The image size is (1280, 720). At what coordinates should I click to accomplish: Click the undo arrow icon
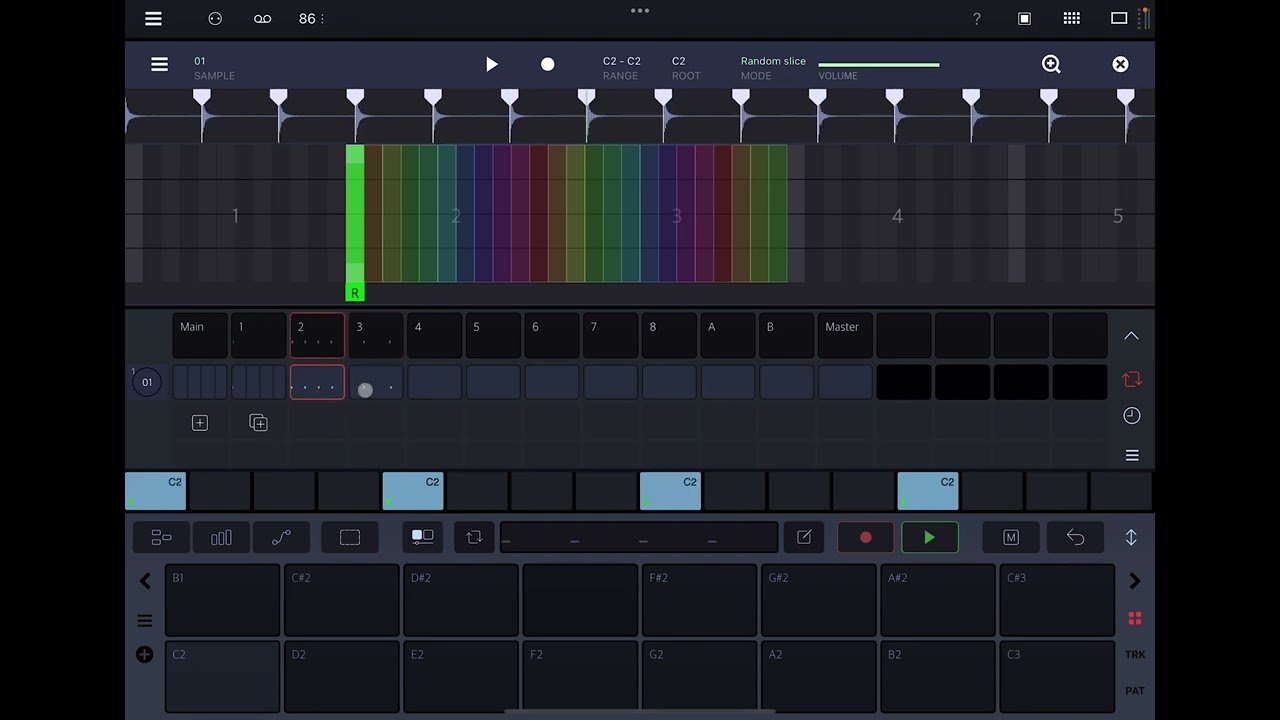[x=1075, y=538]
